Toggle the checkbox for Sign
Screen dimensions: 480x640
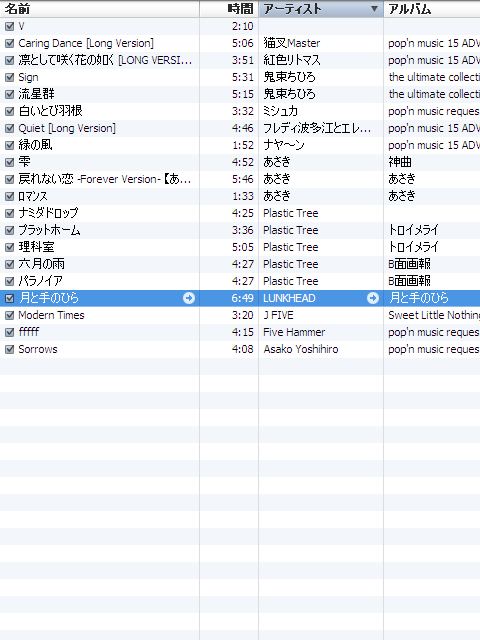(9, 78)
